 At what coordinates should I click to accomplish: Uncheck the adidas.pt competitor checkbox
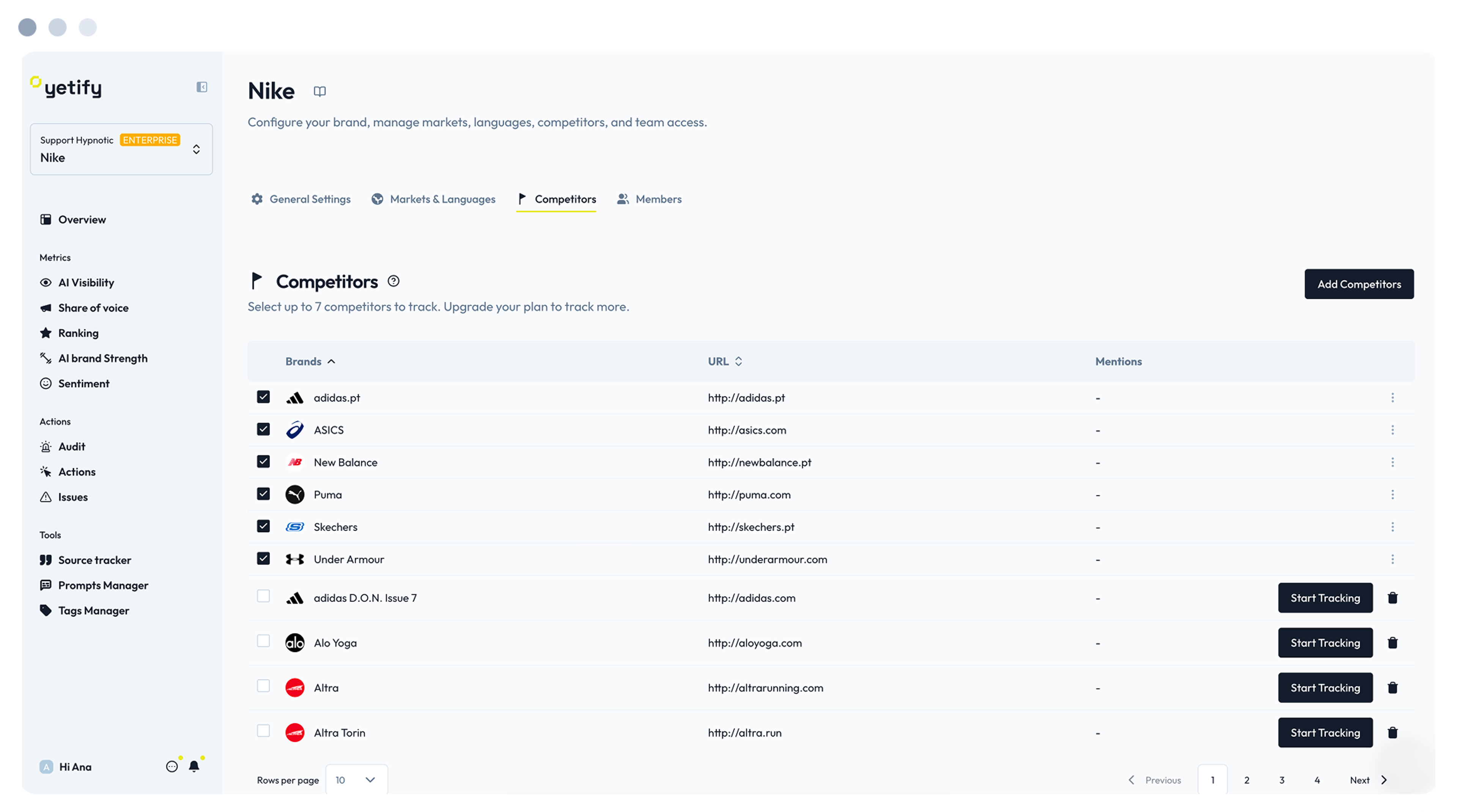263,397
